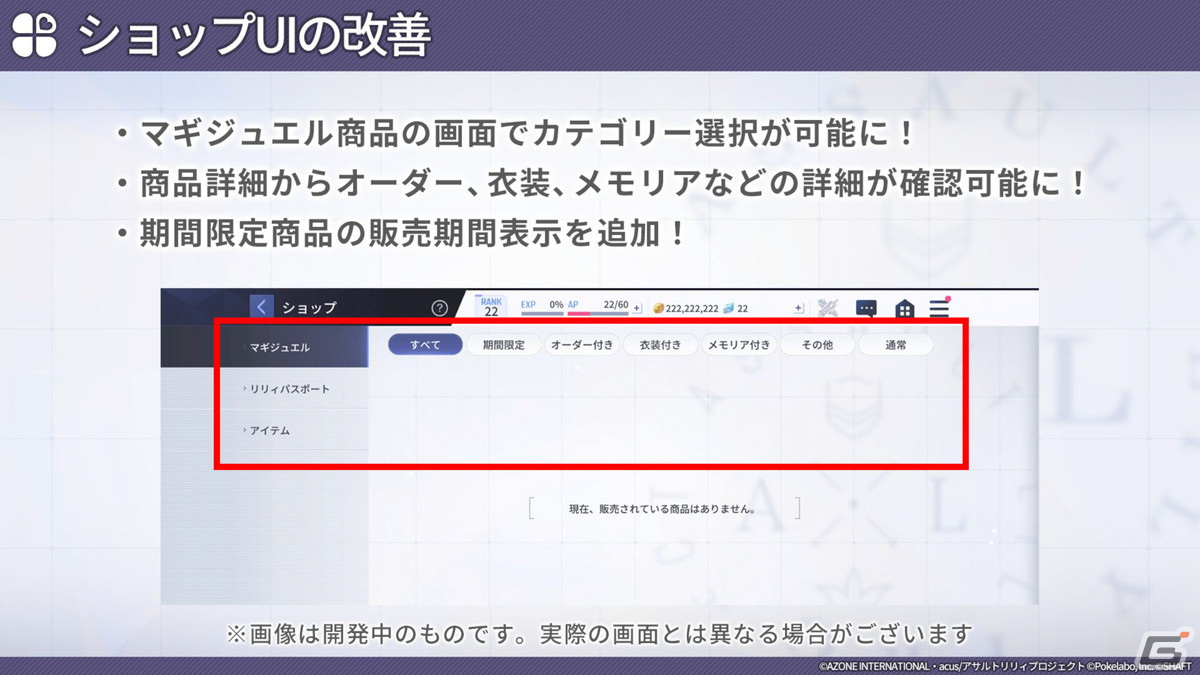This screenshot has width=1200, height=675.
Task: Click the blue jewel currency icon
Action: (729, 309)
